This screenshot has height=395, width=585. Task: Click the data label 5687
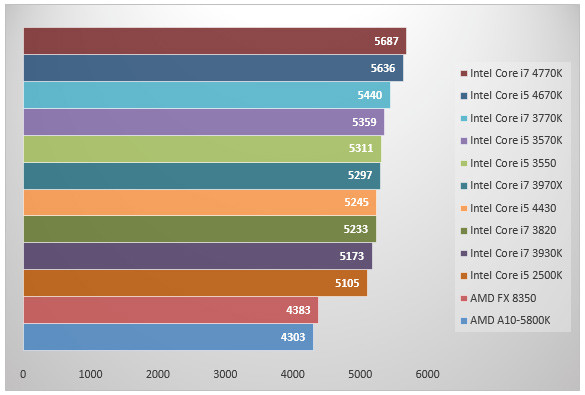click(x=387, y=41)
